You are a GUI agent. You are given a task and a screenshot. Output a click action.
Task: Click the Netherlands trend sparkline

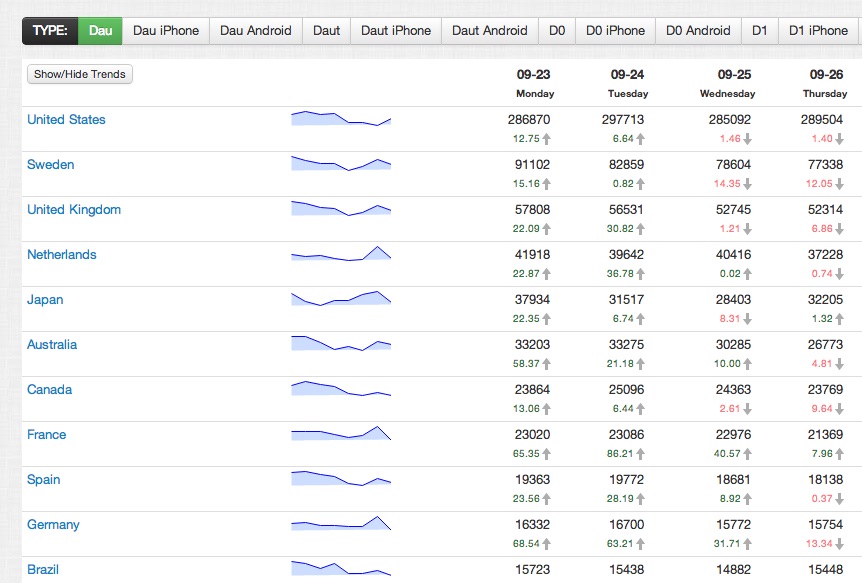click(341, 253)
